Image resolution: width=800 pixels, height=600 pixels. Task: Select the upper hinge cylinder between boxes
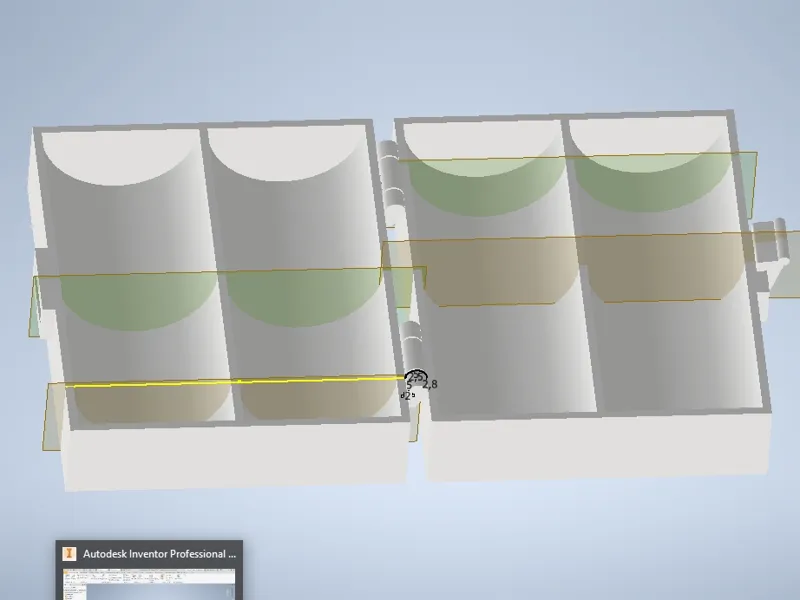(x=391, y=173)
